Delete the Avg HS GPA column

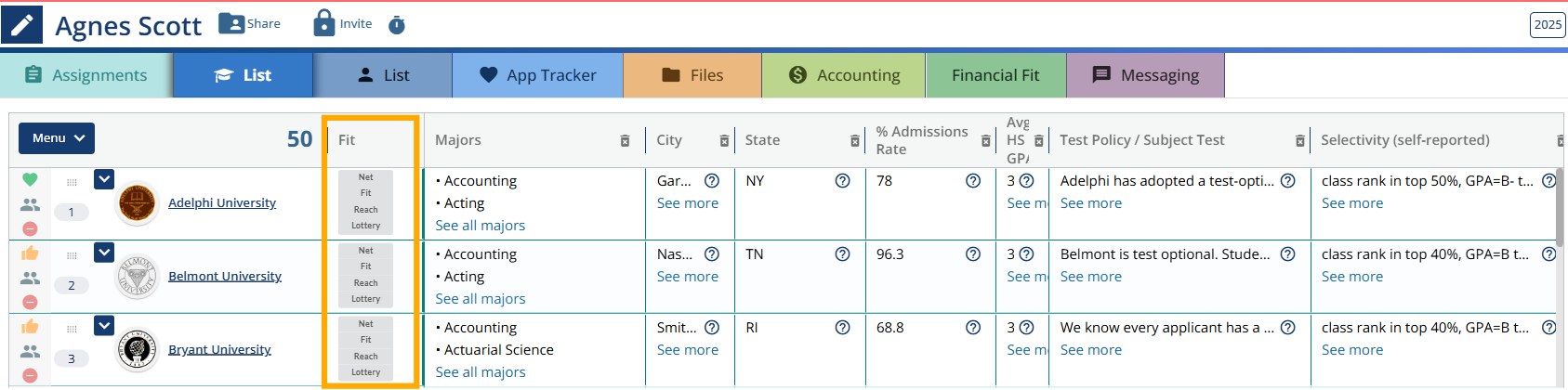tap(1039, 141)
